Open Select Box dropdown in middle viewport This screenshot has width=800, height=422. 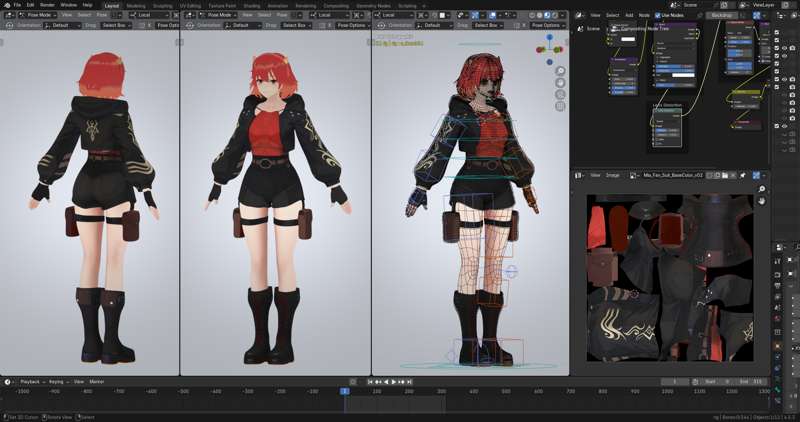coord(295,25)
